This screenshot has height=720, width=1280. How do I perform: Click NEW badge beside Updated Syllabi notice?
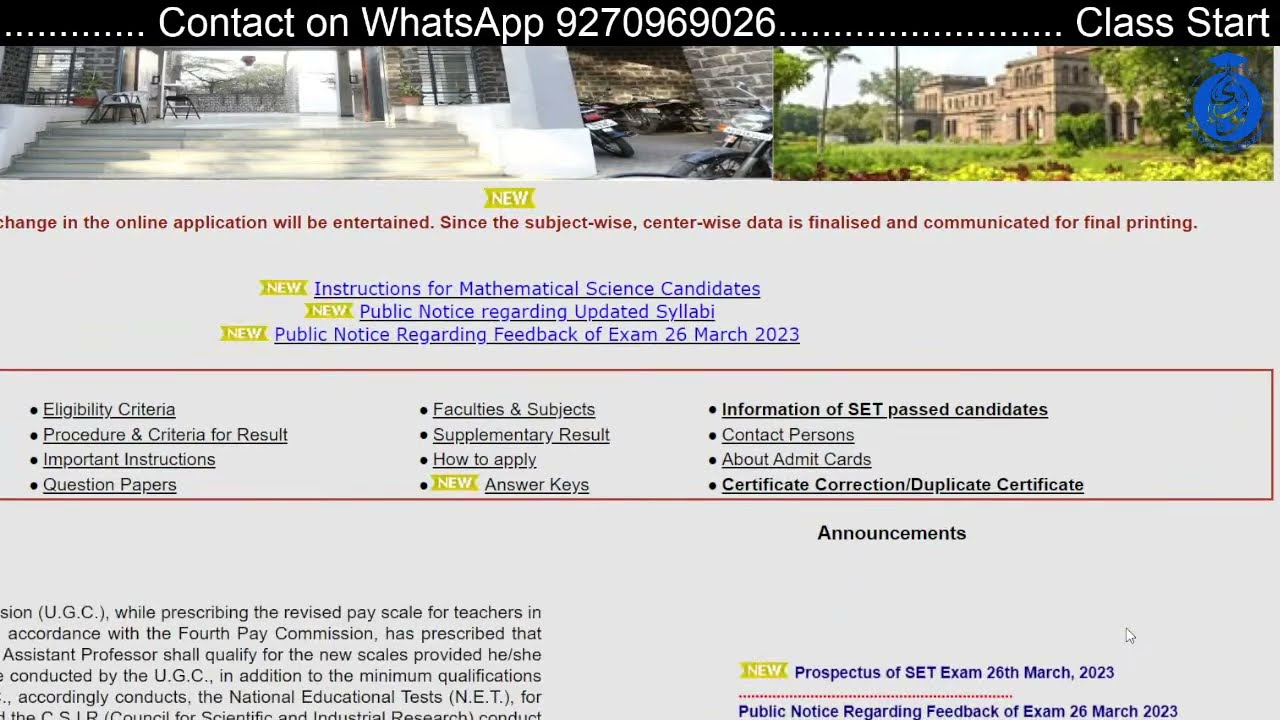[x=329, y=311]
